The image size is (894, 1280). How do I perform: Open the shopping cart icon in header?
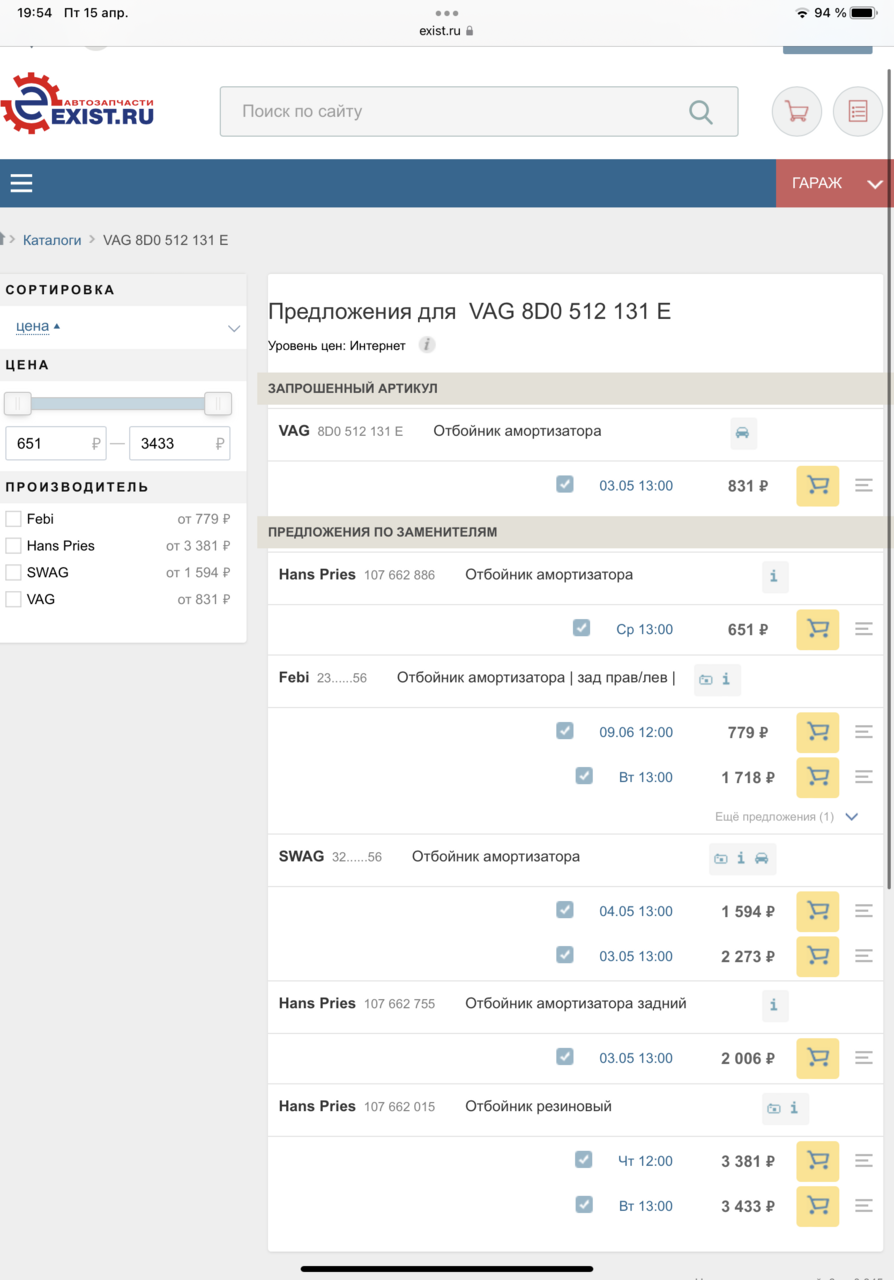797,111
